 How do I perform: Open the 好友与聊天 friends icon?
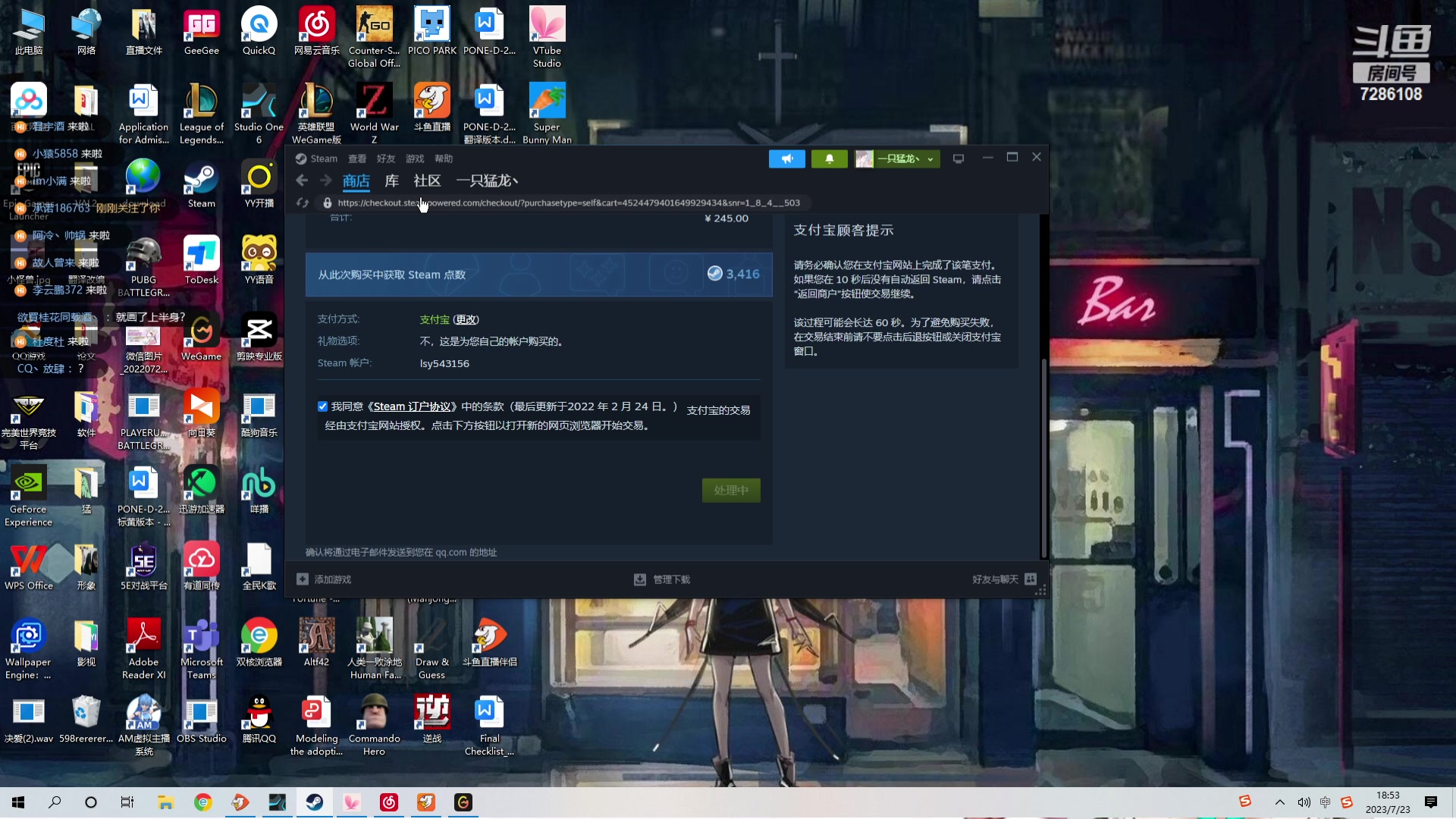[x=1030, y=579]
